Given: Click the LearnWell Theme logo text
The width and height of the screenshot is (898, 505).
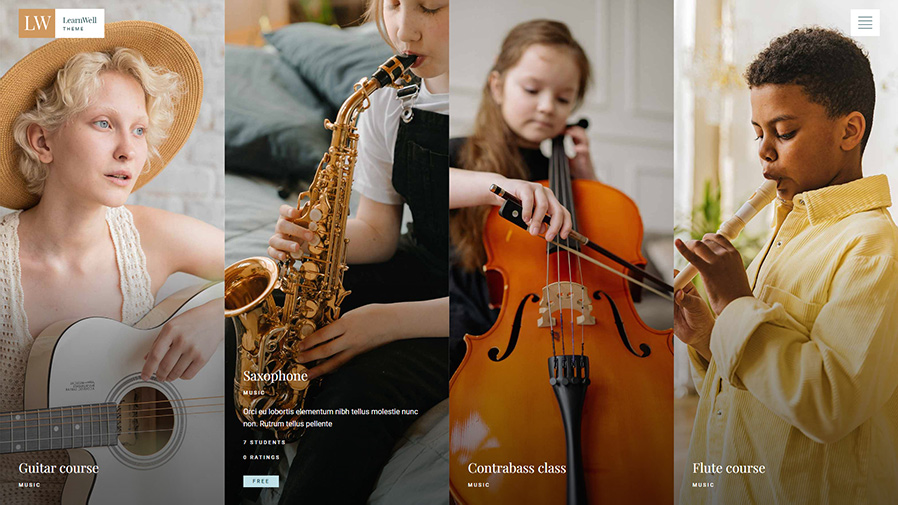Looking at the screenshot, I should 80,23.
